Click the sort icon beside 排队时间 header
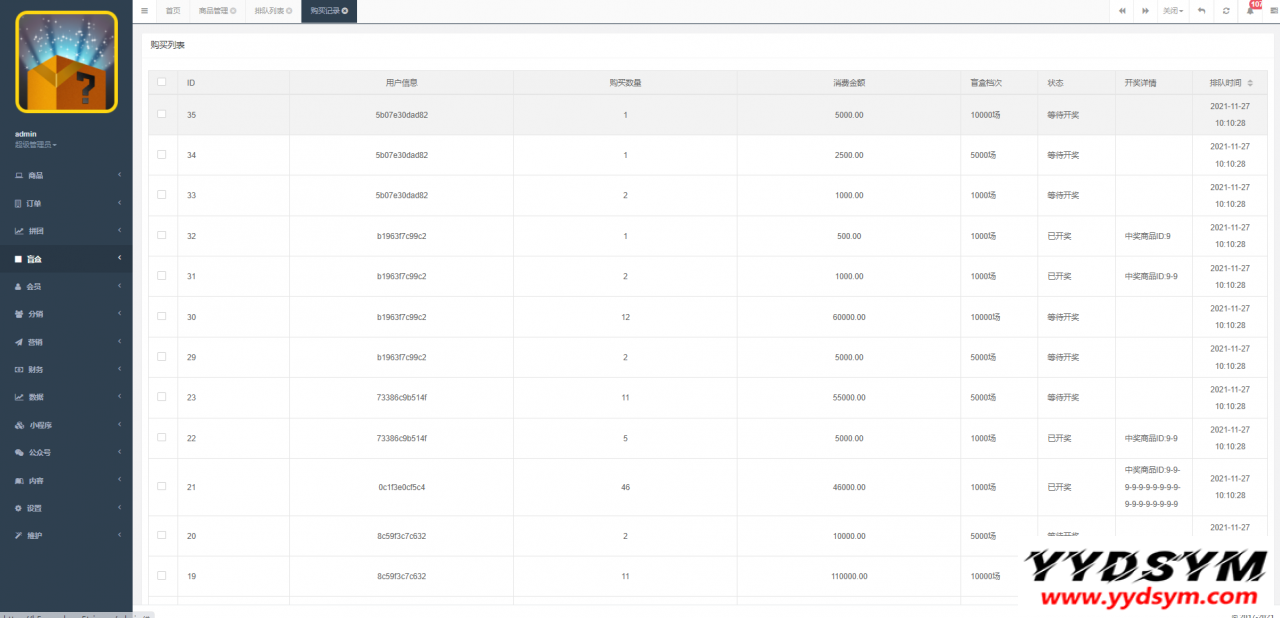The width and height of the screenshot is (1280, 618). (1249, 83)
